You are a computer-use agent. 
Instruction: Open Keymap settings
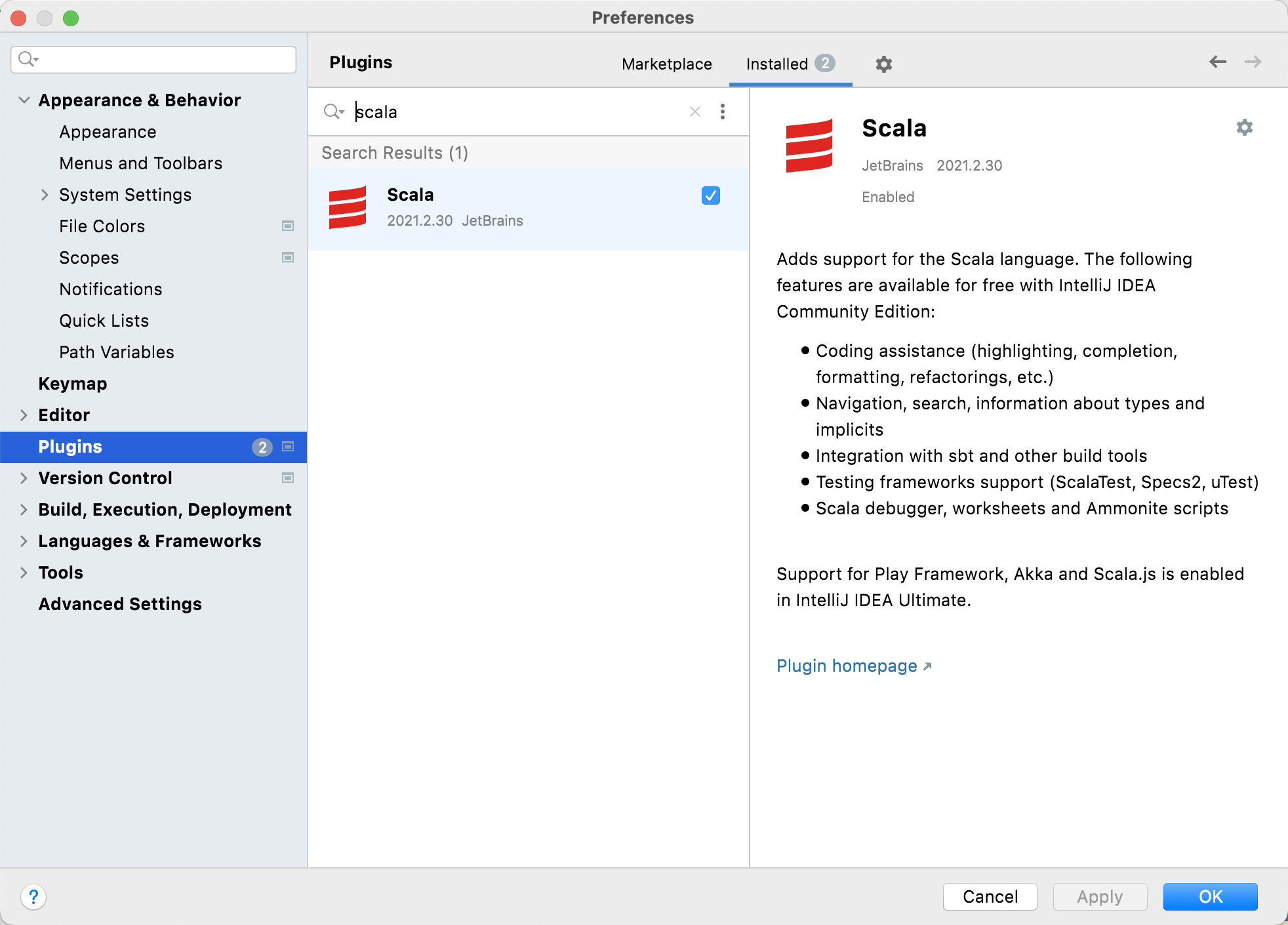(73, 384)
